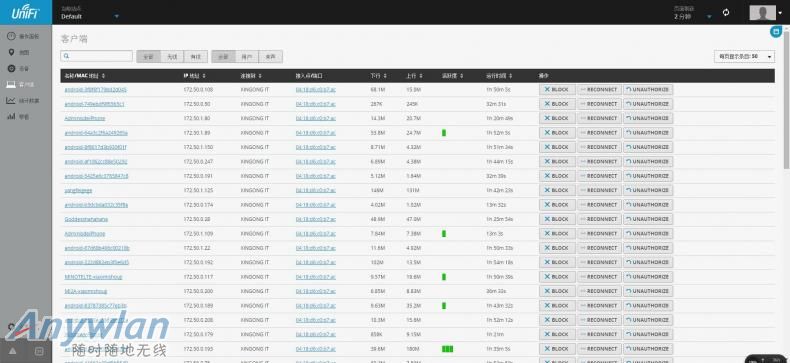Sort by IP address column
This screenshot has width=790, height=363.
click(193, 76)
